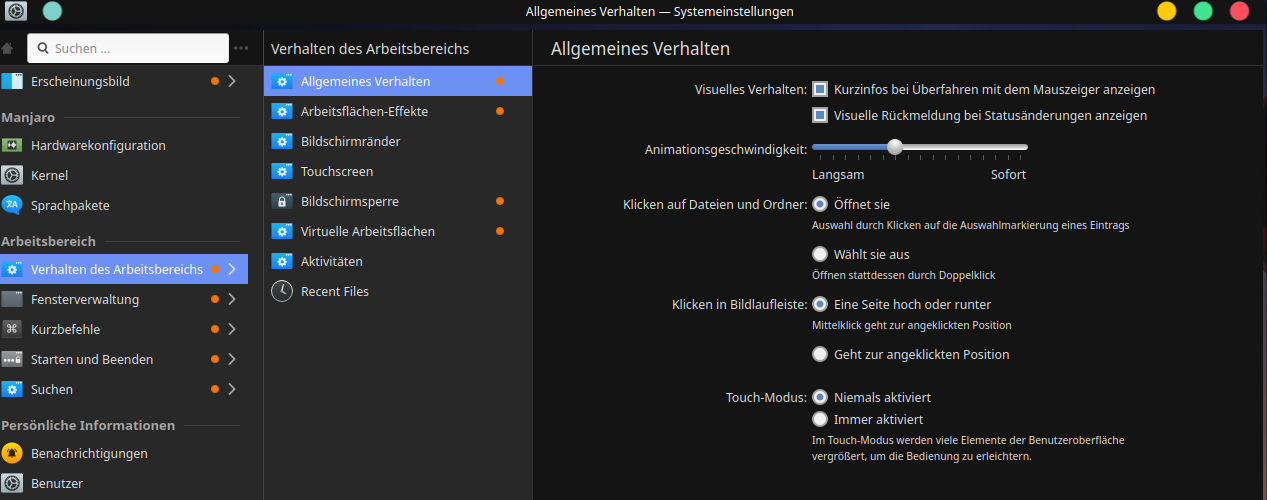
Task: Switch to Virtuelle Arbeitsflächen settings
Action: click(x=367, y=231)
